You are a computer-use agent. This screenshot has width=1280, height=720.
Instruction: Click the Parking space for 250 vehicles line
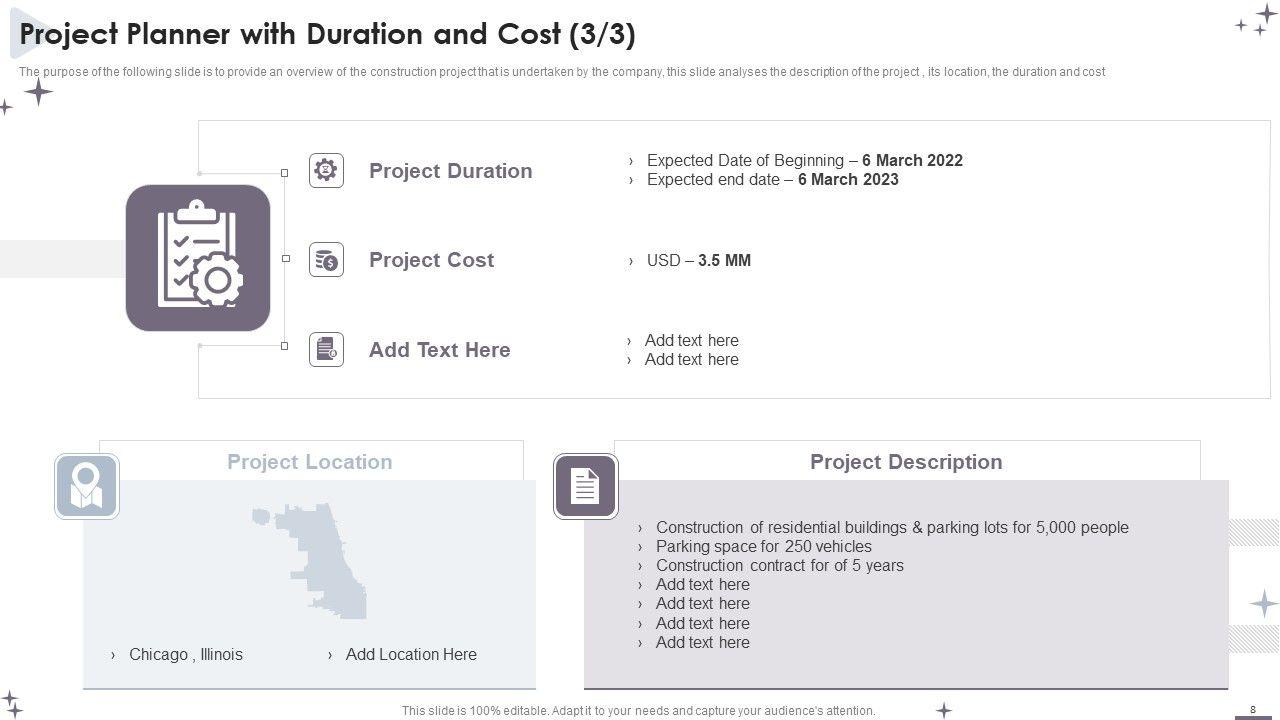pyautogui.click(x=763, y=546)
